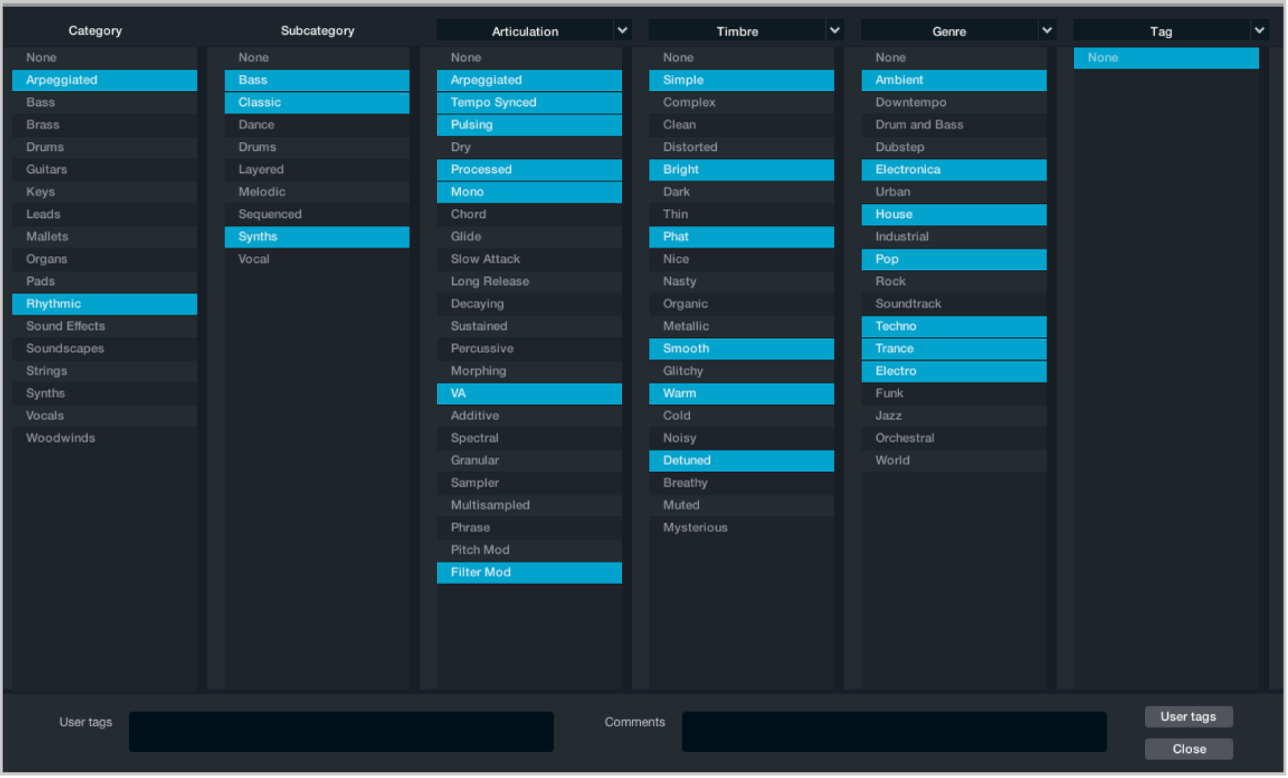Screen dimensions: 1288x778
Task: Select the Dubstep genre
Action: click(953, 146)
